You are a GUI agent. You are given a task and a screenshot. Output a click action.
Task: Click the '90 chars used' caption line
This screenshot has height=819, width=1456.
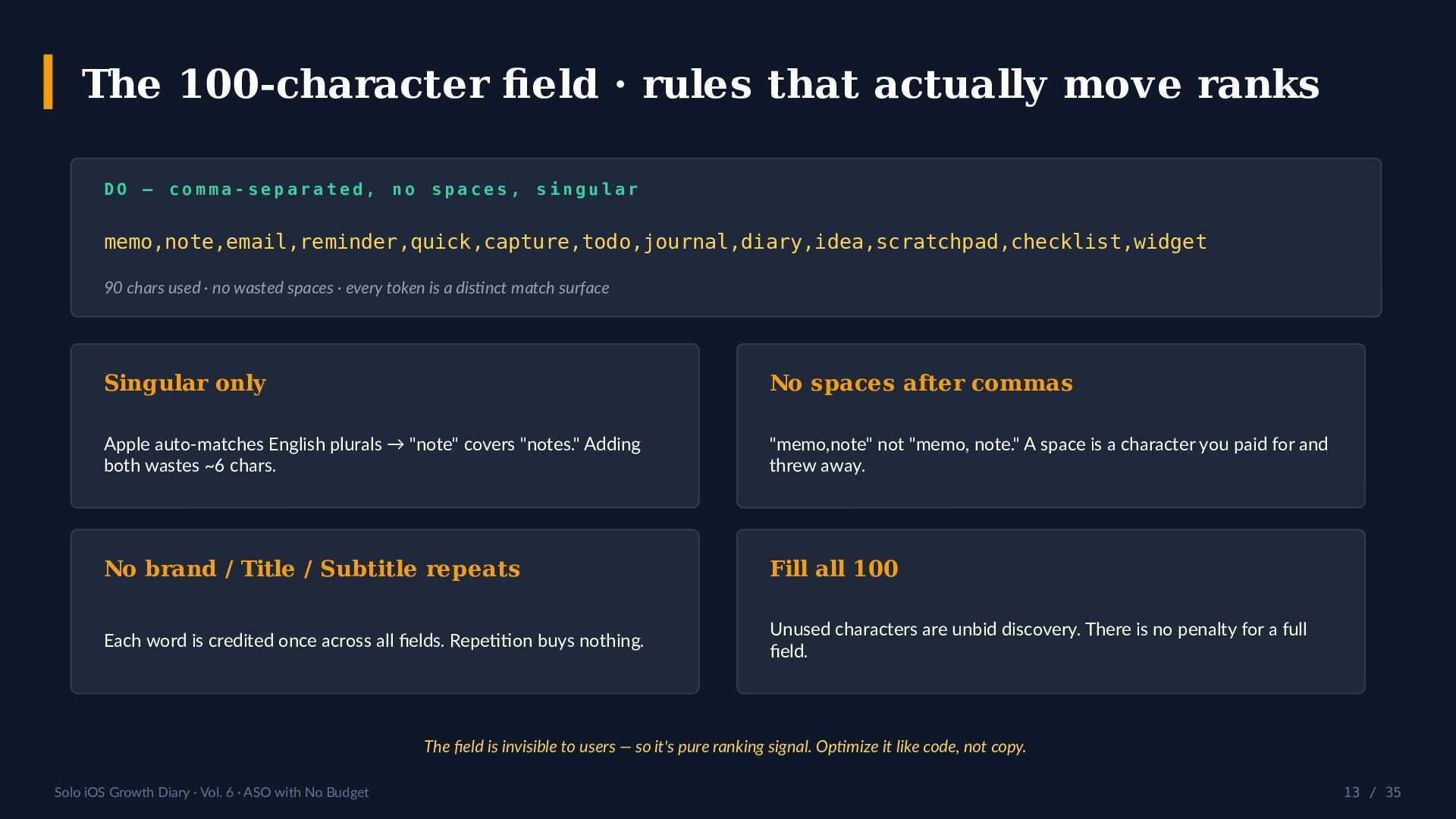pyautogui.click(x=356, y=288)
